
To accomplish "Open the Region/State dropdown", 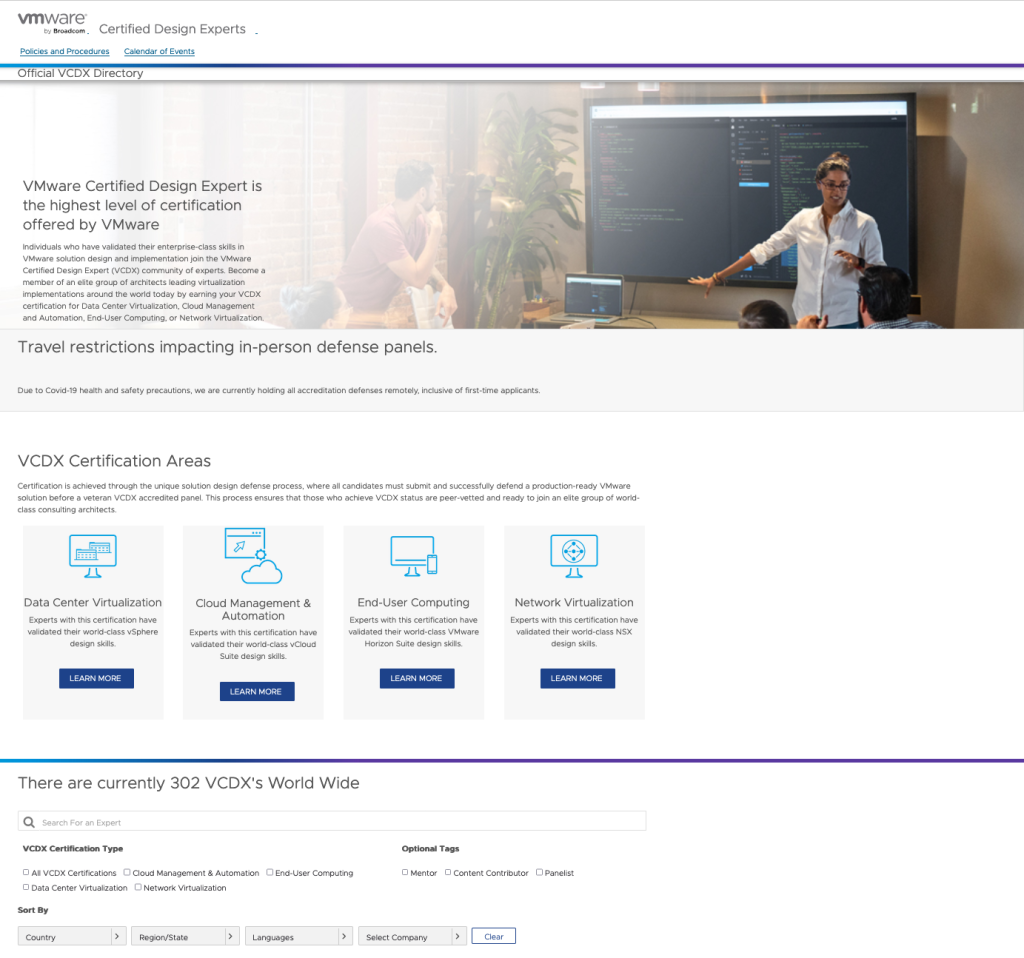I will point(185,937).
